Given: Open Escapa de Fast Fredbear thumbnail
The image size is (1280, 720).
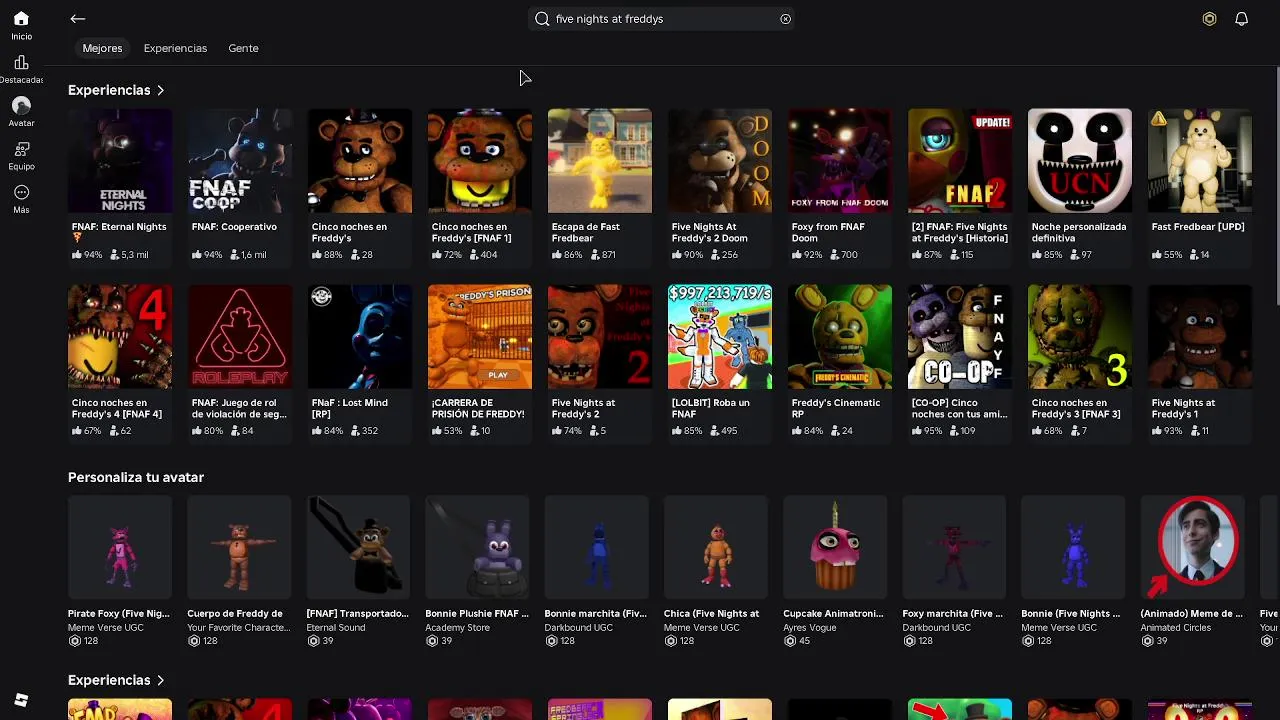Looking at the screenshot, I should click(600, 160).
